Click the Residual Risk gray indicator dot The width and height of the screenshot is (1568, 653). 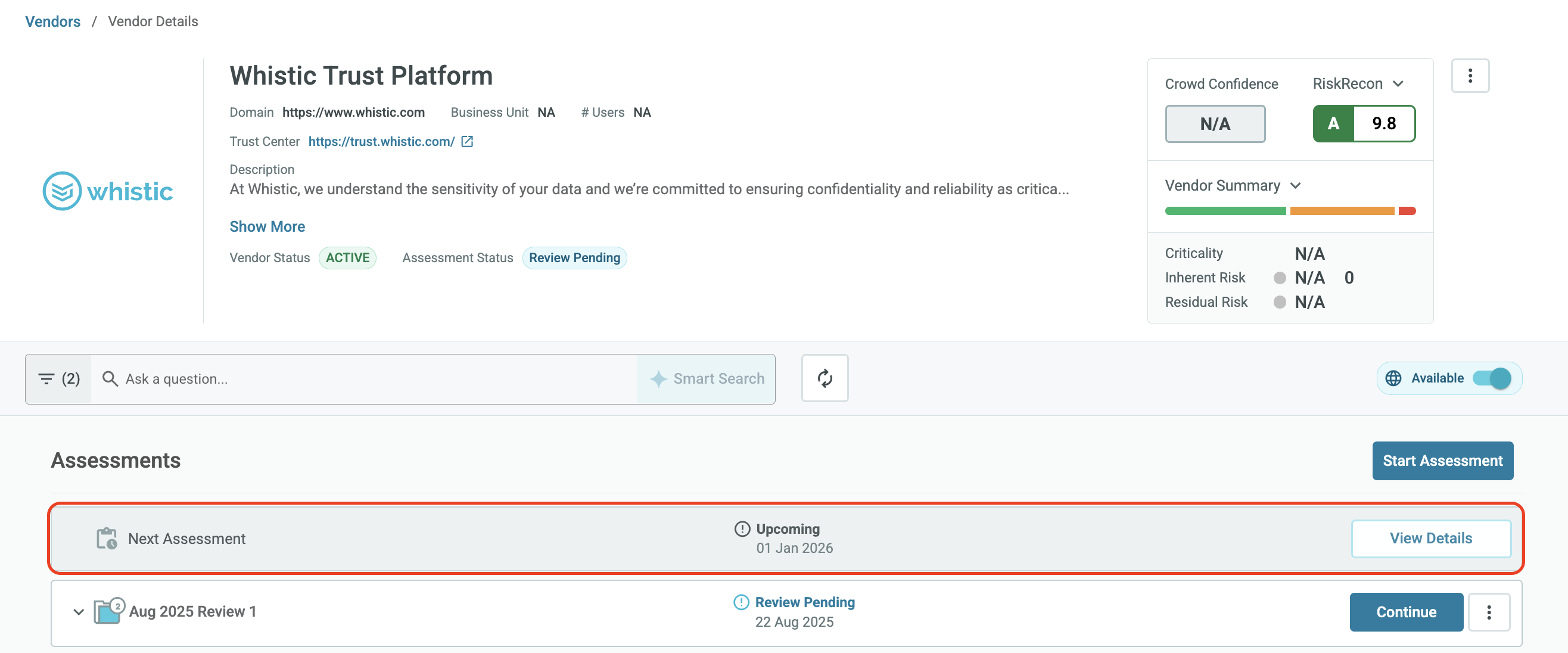coord(1280,302)
